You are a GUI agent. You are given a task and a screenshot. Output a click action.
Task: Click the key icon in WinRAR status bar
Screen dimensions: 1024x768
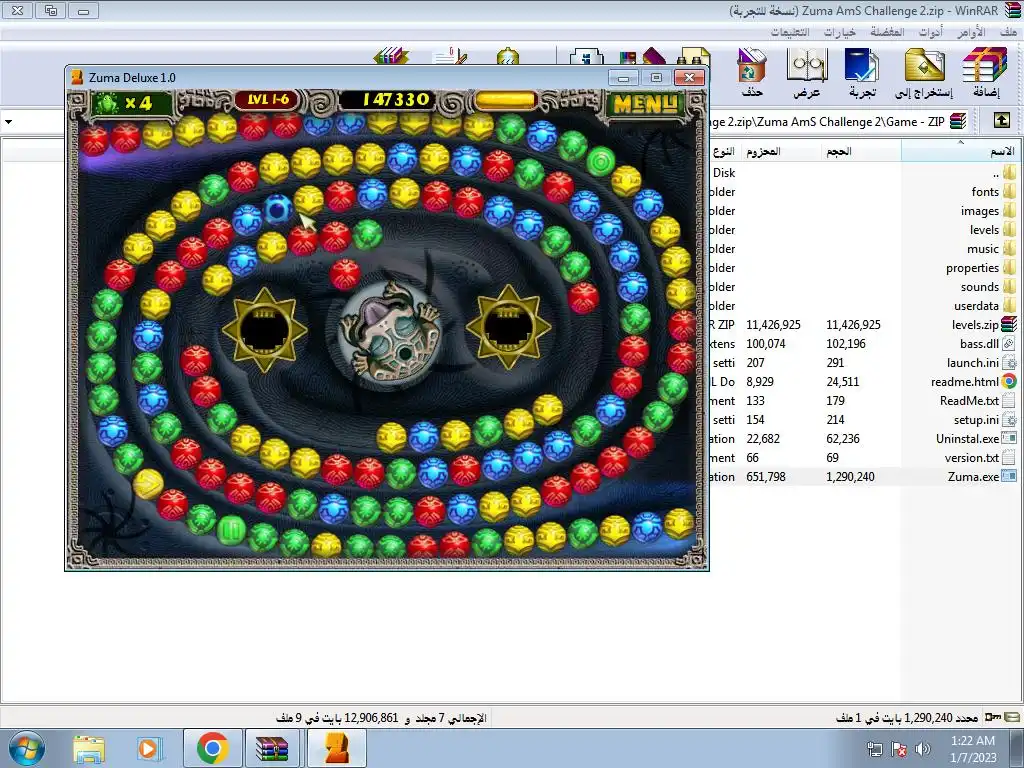[993, 717]
